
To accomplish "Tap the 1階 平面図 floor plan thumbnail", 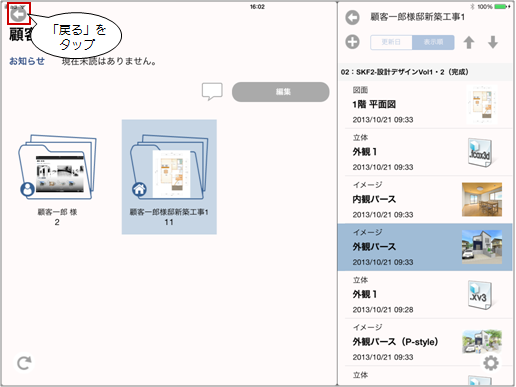I will [x=482, y=104].
